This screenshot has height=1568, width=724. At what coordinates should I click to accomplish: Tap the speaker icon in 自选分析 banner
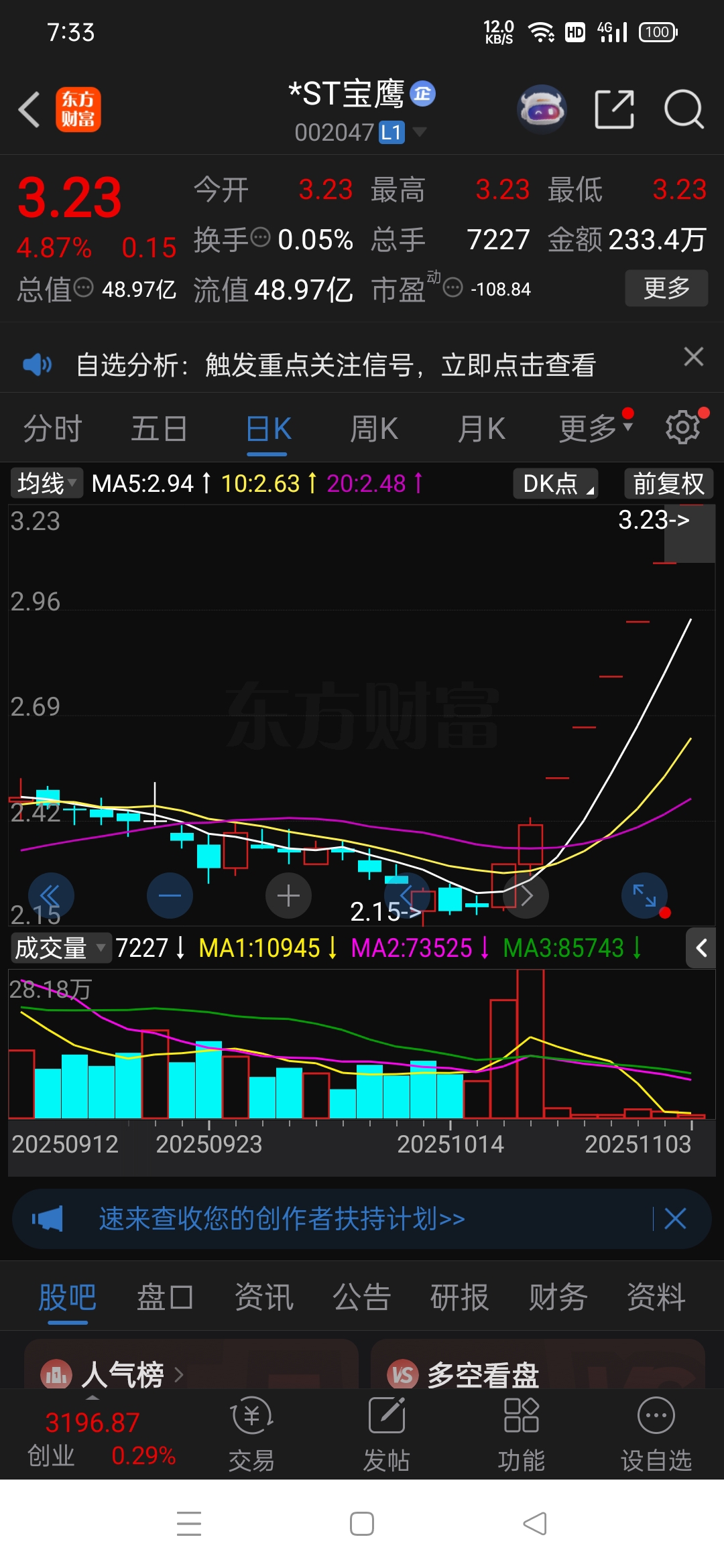point(37,365)
